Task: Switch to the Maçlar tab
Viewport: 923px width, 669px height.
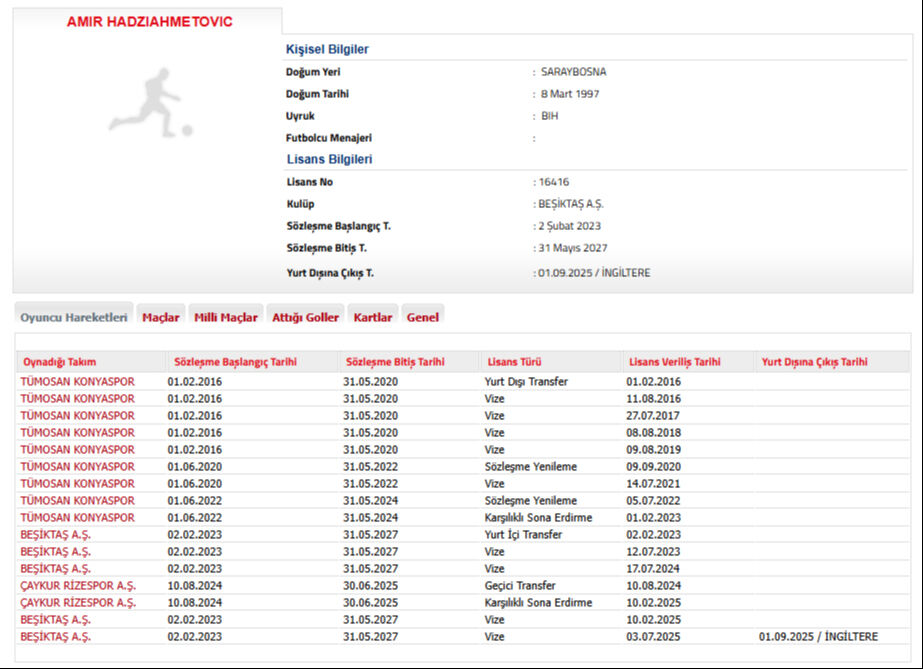Action: click(x=161, y=317)
